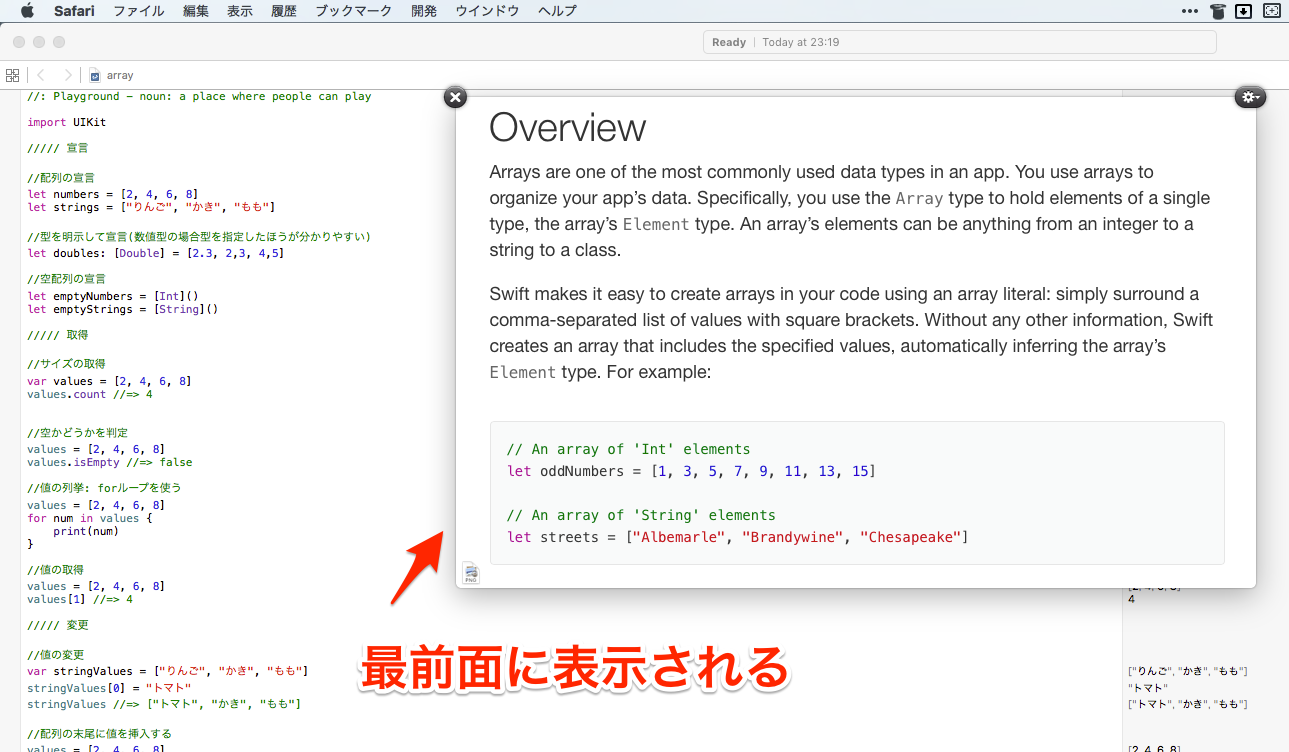This screenshot has width=1289, height=752.
Task: Click the '//空かどうかを判定' comment line
Action: point(77,433)
